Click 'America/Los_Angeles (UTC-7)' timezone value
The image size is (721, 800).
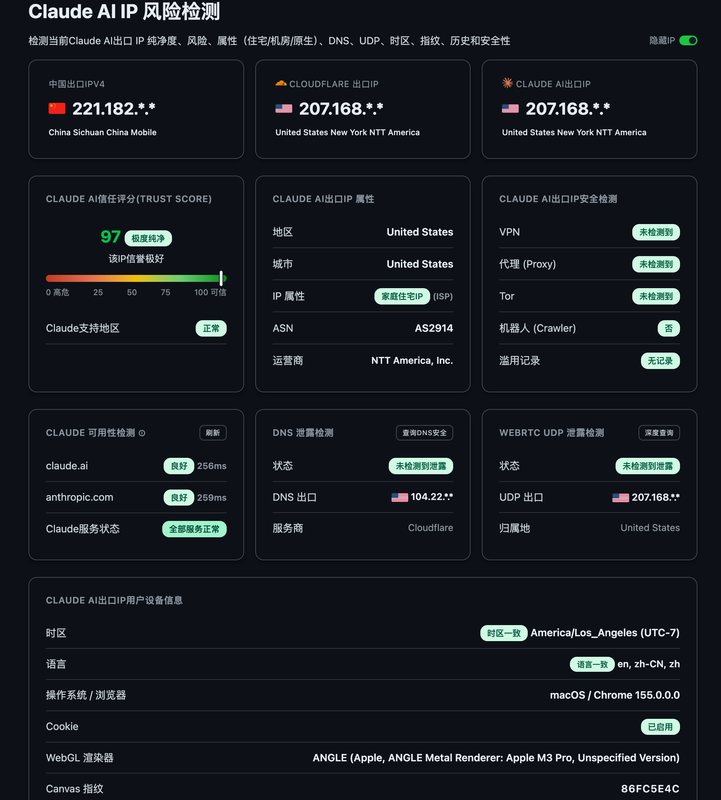click(x=605, y=633)
